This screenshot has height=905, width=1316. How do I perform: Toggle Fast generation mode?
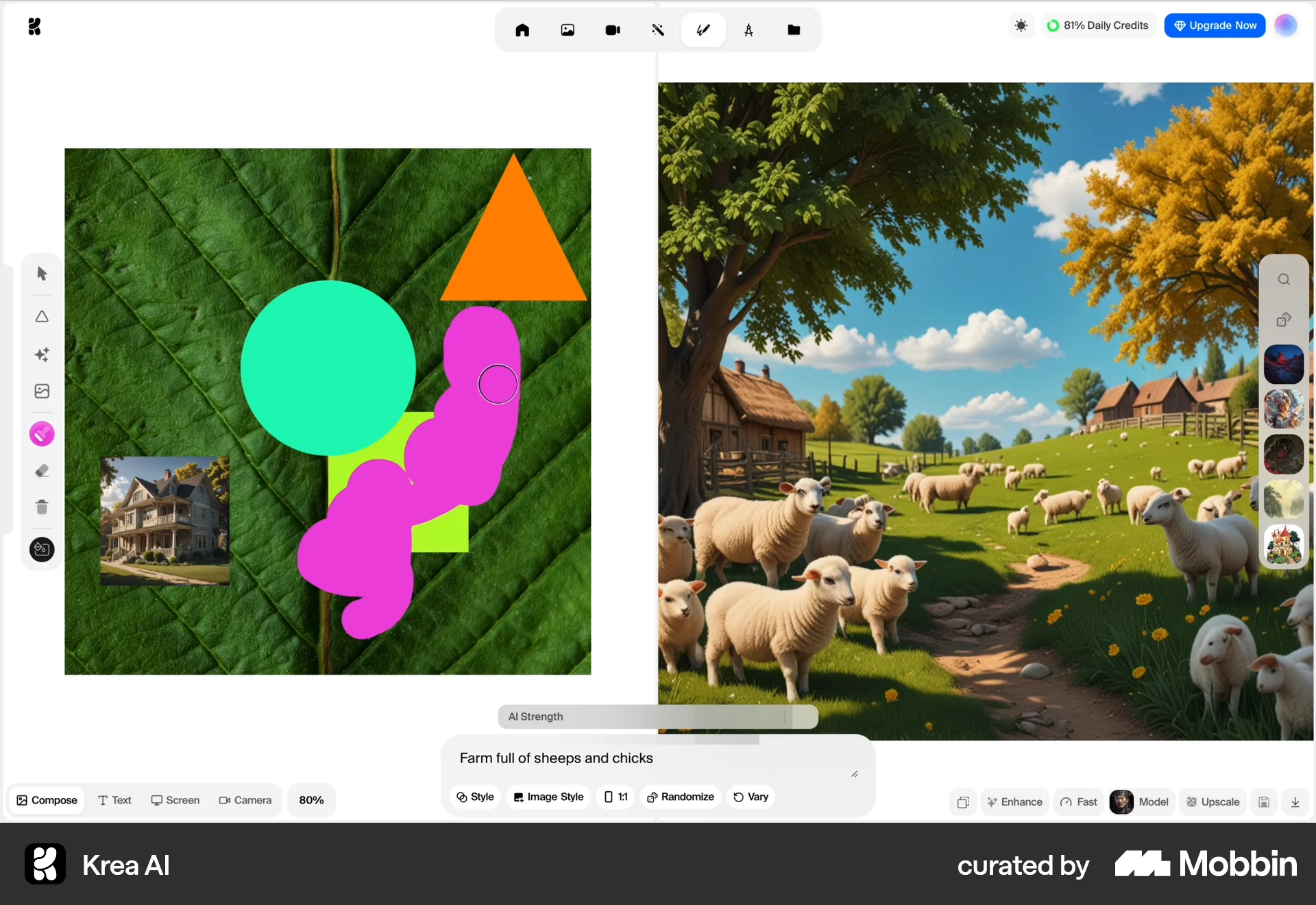[x=1079, y=802]
